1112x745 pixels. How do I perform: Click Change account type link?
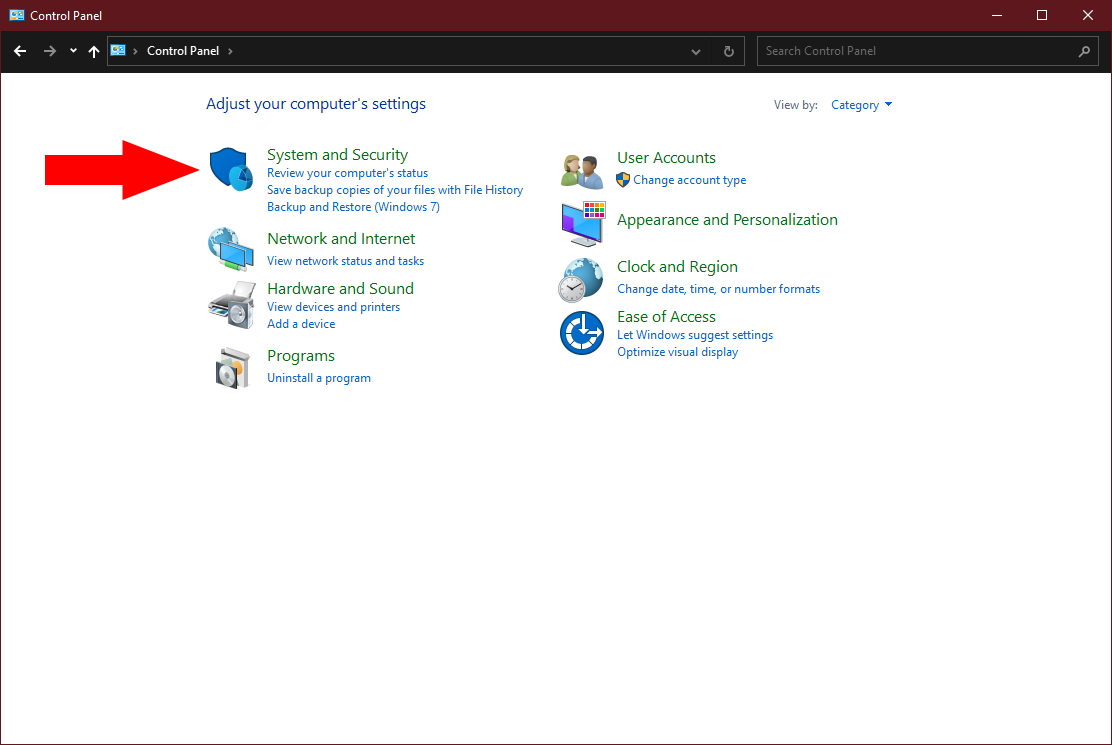[690, 180]
